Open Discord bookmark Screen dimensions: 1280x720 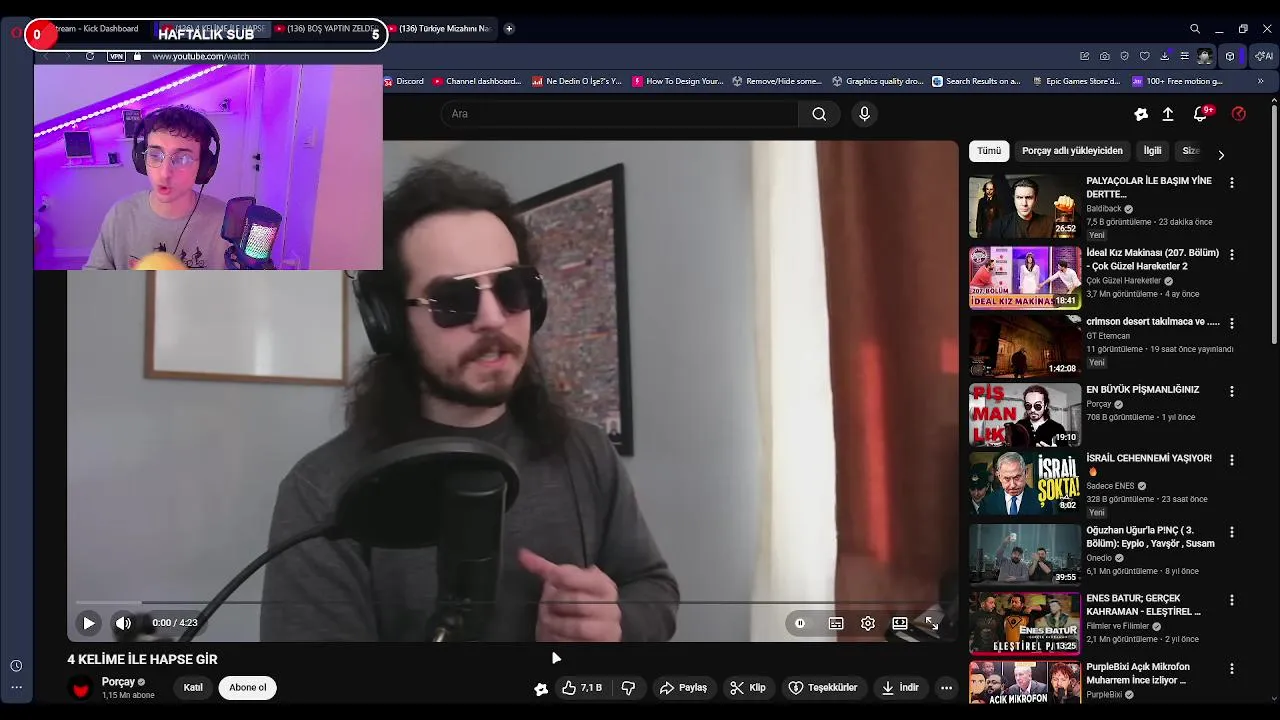(404, 81)
